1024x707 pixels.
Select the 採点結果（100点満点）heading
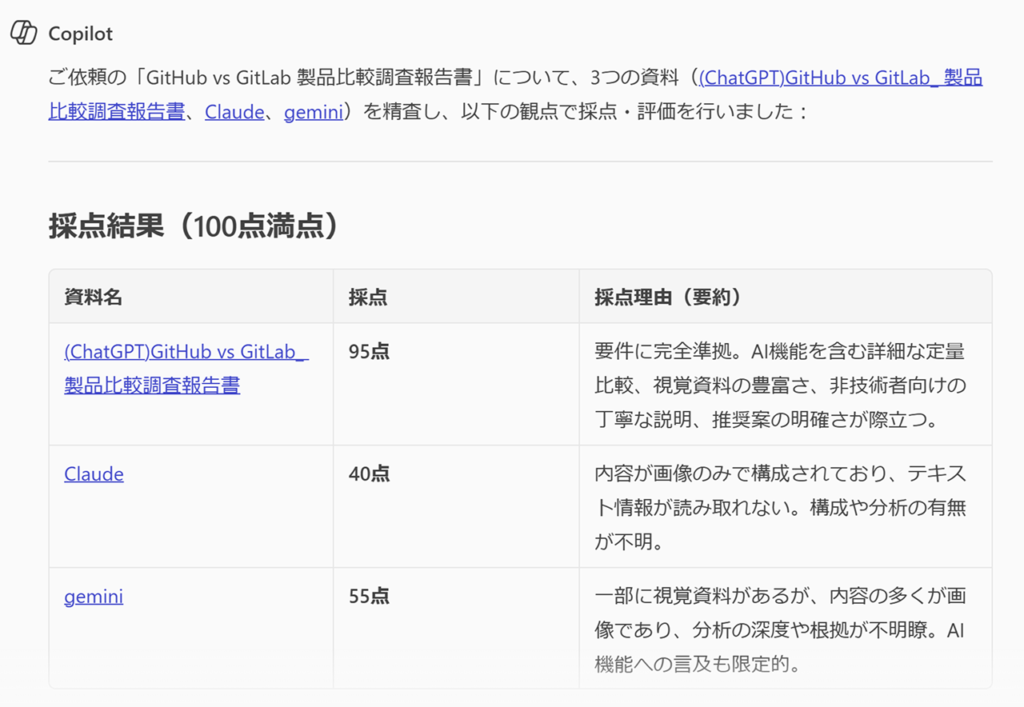click(x=193, y=226)
